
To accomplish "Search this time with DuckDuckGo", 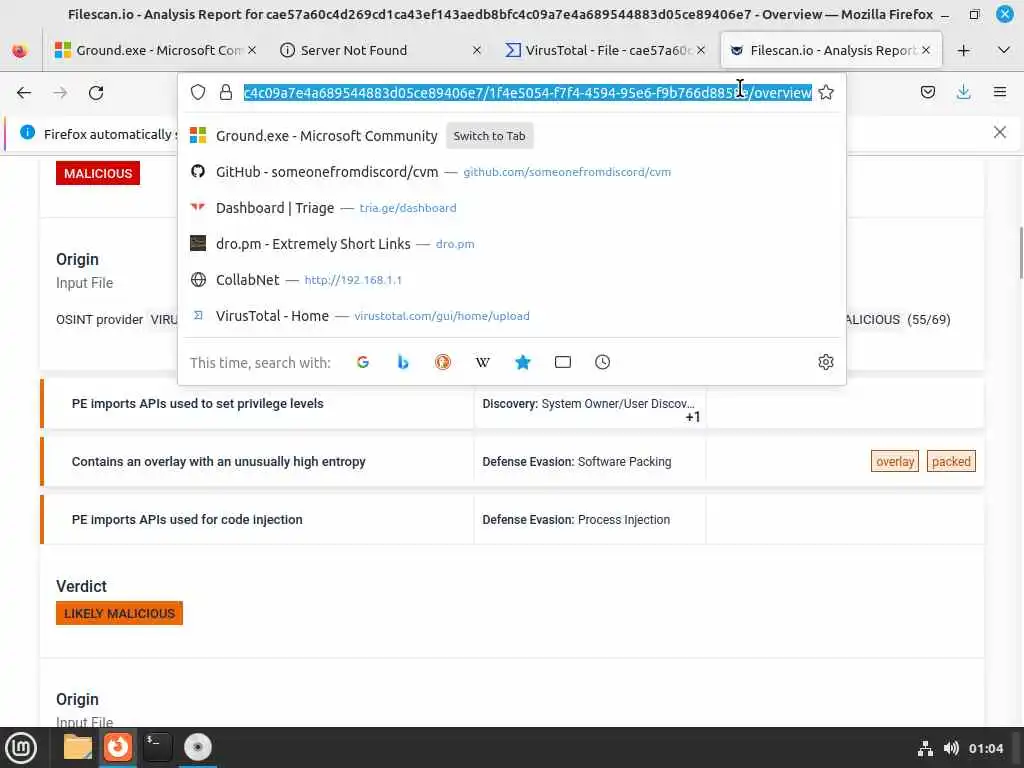I will pos(443,362).
